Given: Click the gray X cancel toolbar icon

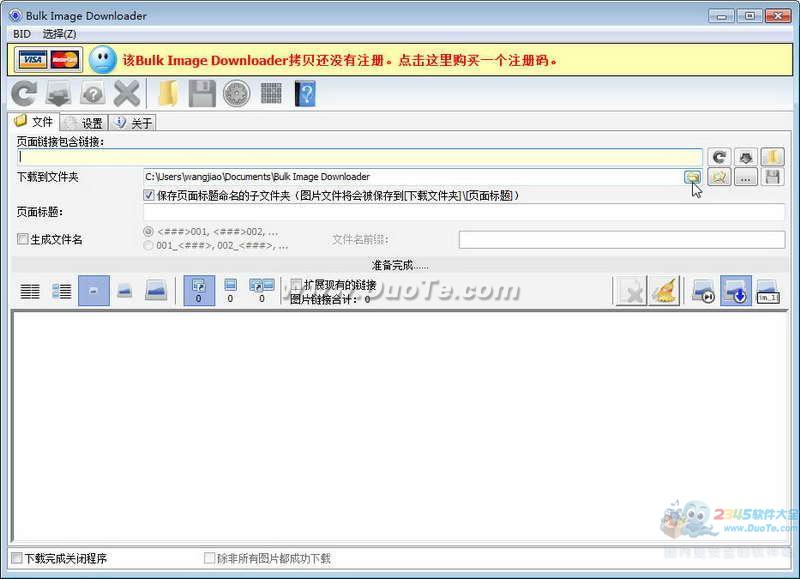Looking at the screenshot, I should click(127, 93).
